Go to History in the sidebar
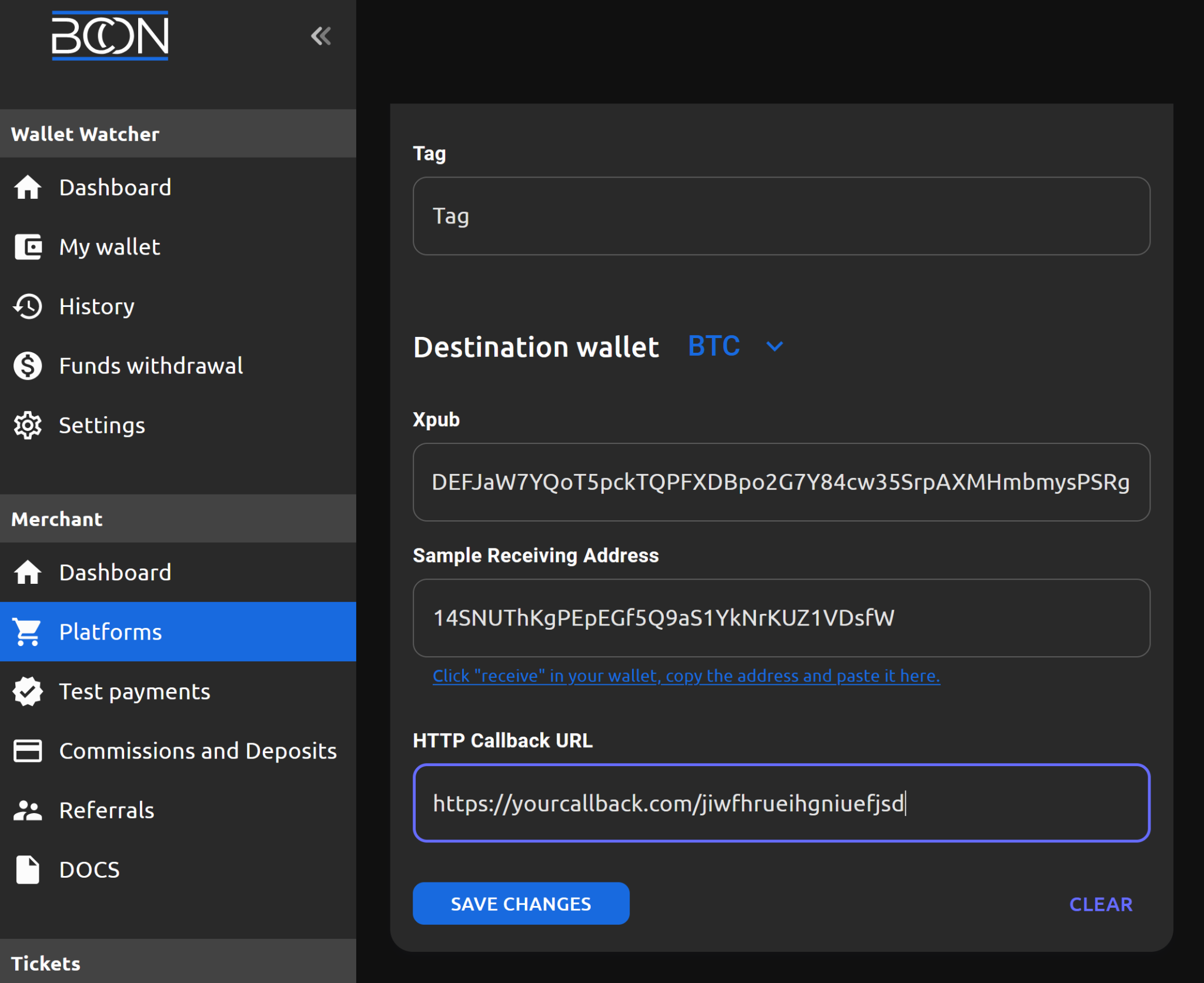The width and height of the screenshot is (1204, 983). 178,306
